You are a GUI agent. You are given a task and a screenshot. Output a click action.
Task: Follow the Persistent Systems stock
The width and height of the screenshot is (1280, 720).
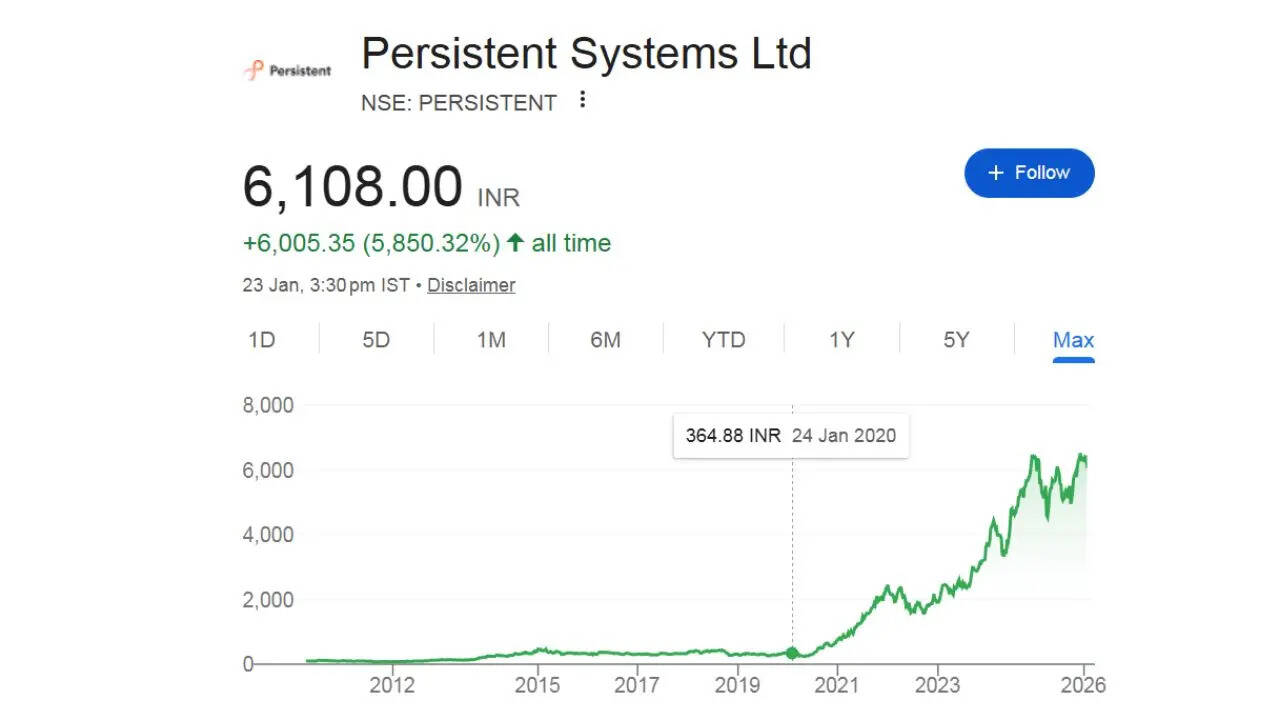tap(1029, 173)
